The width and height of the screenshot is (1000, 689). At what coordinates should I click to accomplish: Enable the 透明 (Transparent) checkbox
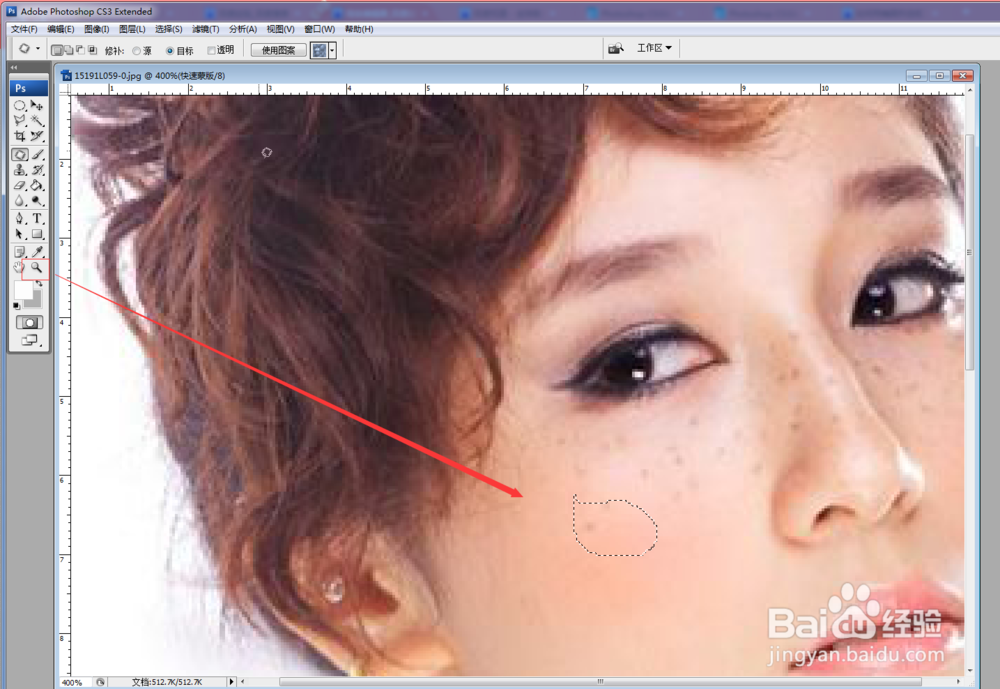(x=209, y=49)
